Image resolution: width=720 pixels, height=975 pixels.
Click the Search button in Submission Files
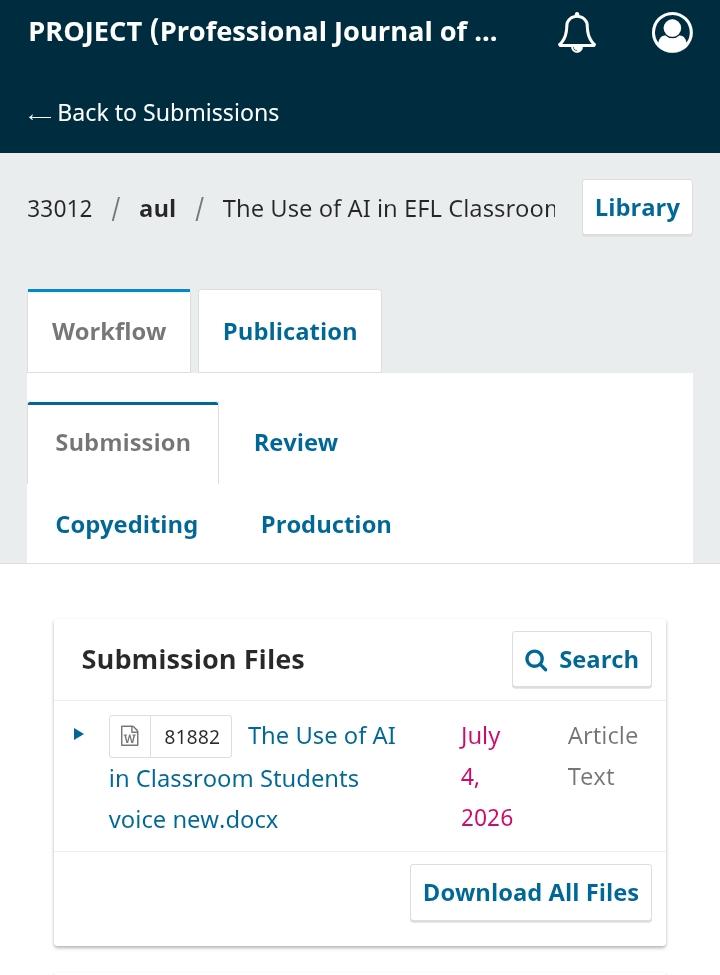tap(582, 660)
